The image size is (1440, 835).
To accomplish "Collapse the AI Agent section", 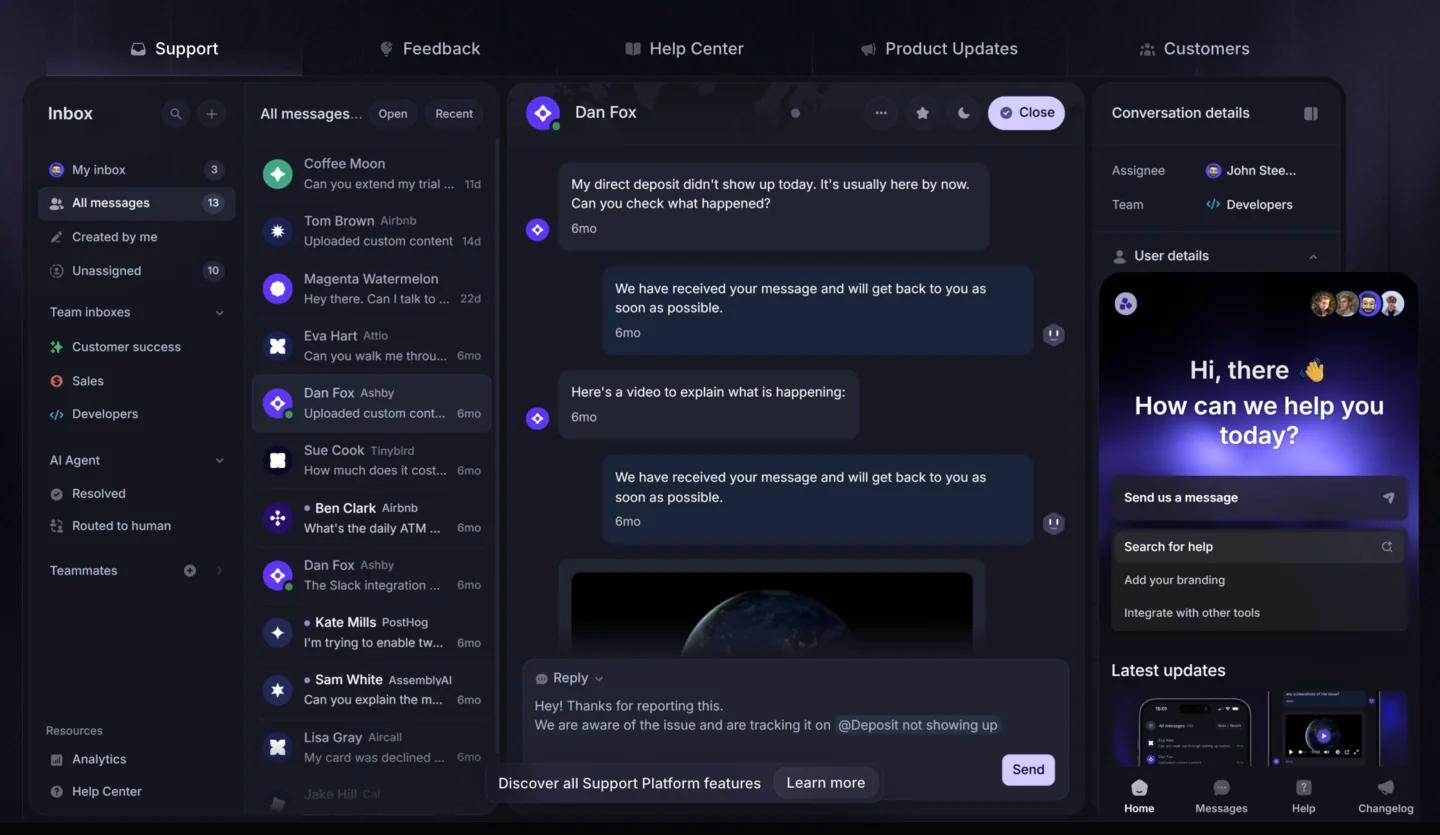I will 219,461.
